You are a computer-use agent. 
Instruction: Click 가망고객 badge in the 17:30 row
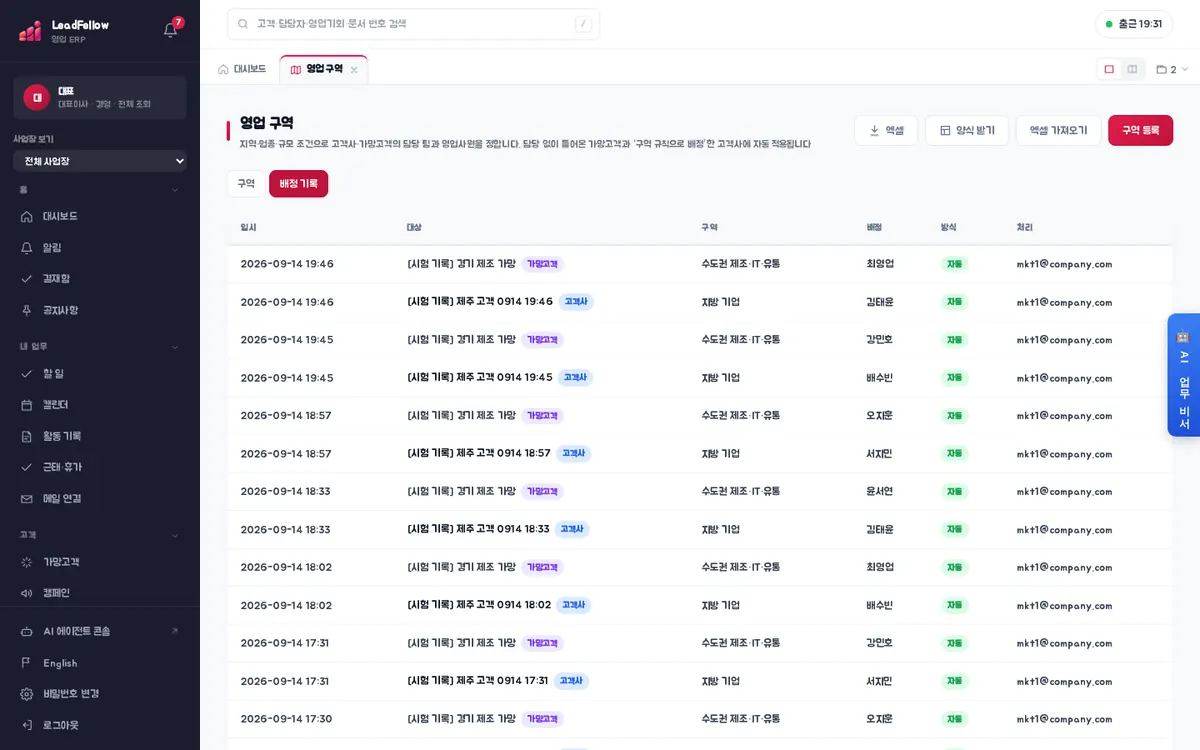[542, 719]
